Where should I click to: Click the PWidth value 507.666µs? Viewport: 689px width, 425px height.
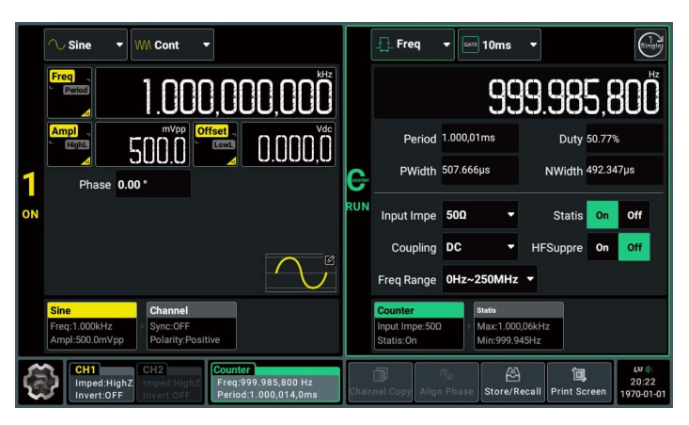click(x=480, y=170)
